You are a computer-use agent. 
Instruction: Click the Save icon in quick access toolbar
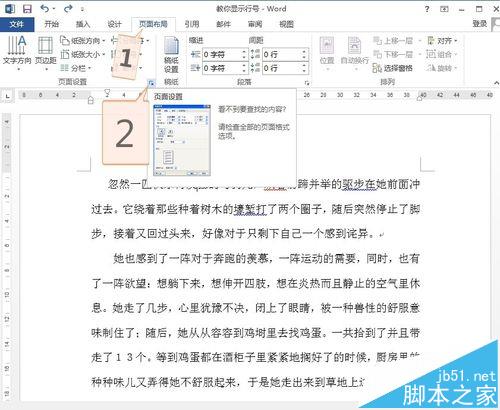click(27, 9)
